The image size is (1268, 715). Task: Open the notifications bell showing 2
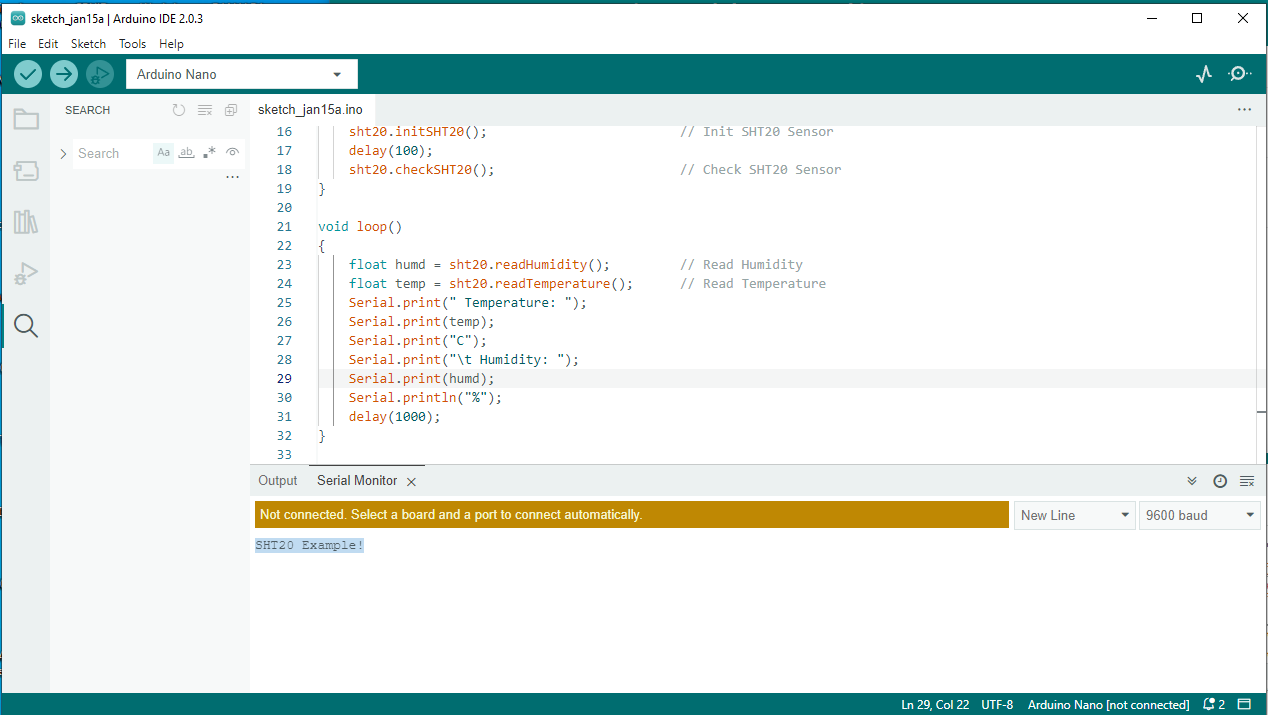[1214, 705]
